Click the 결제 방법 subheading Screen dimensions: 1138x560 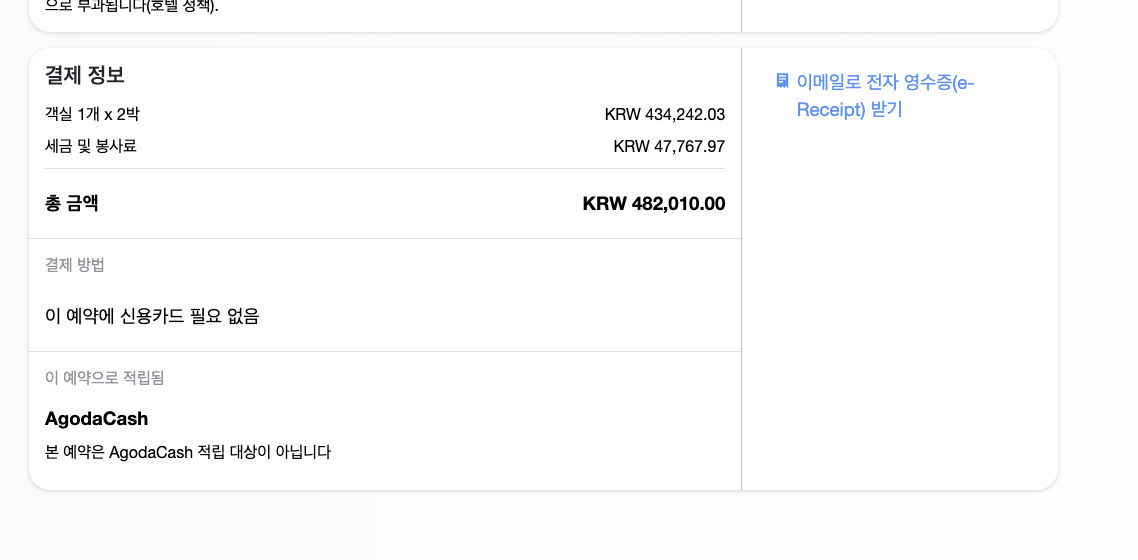click(75, 265)
